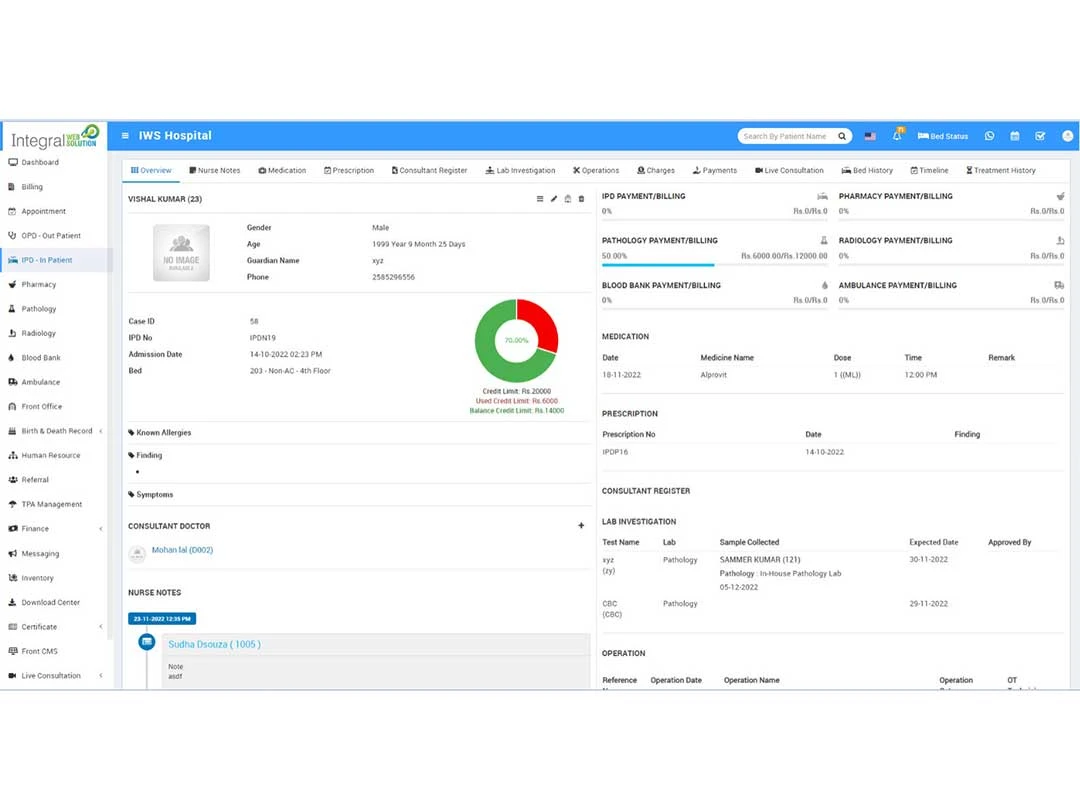
Task: Add a consultant doctor with the plus button
Action: (581, 525)
